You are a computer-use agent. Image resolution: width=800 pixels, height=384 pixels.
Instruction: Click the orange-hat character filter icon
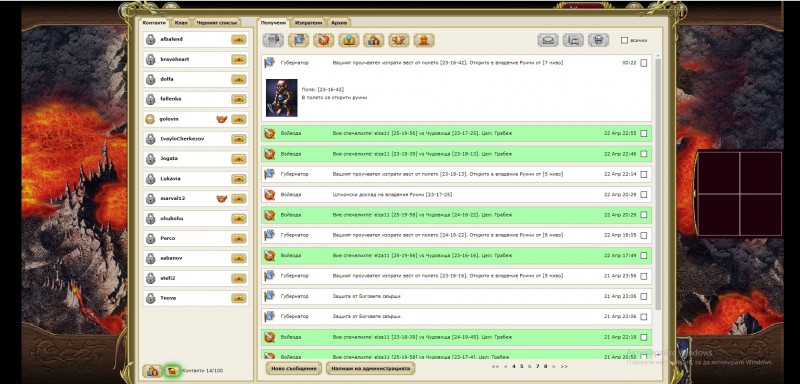click(x=424, y=40)
